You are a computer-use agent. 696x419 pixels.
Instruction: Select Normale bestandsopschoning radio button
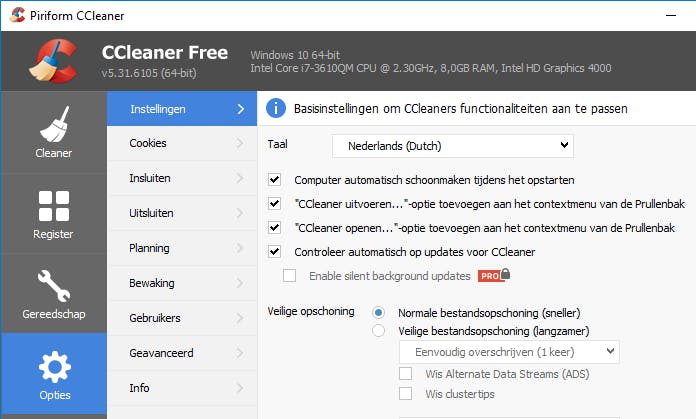pyautogui.click(x=378, y=312)
